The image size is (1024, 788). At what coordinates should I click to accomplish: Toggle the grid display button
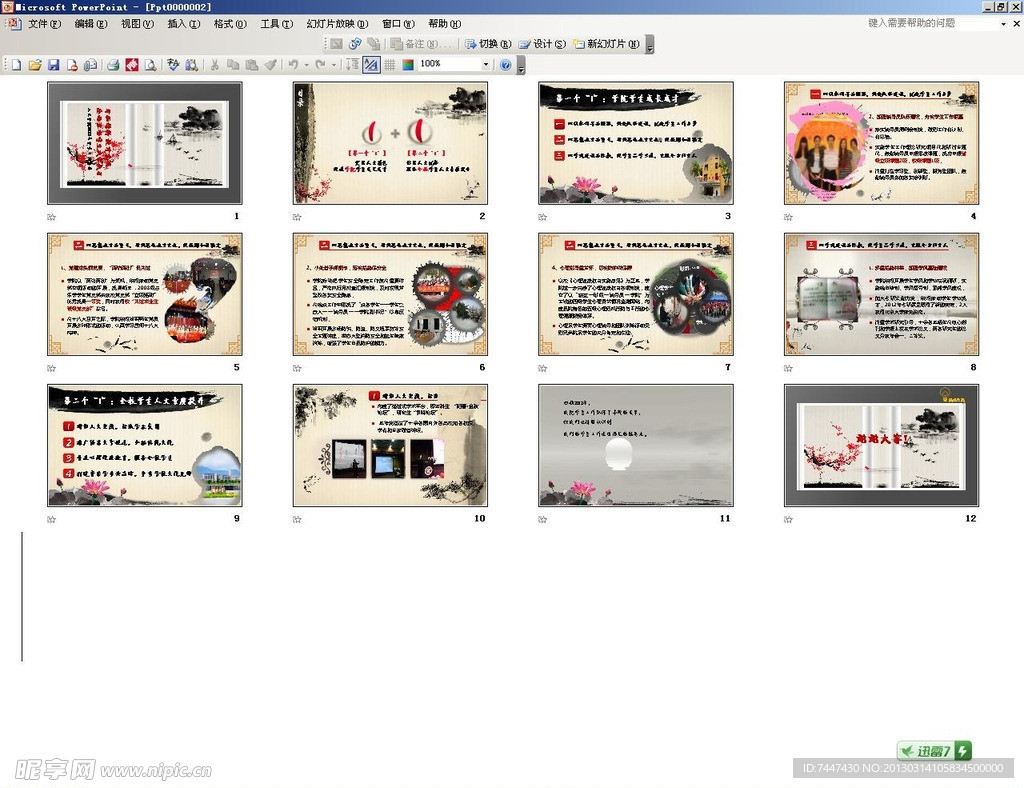click(x=389, y=65)
